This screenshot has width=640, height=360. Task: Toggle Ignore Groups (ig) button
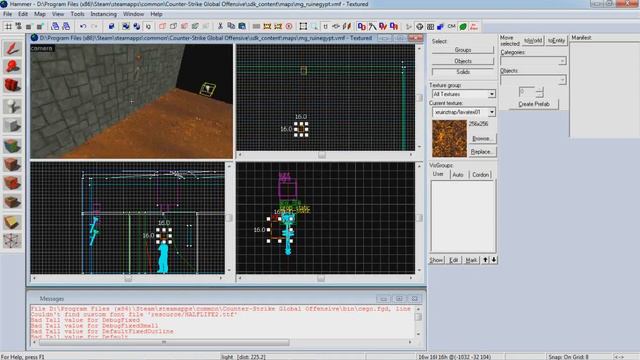click(x=148, y=27)
